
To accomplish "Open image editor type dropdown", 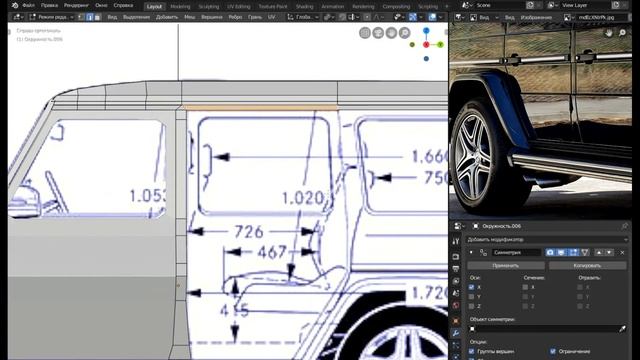I will tap(460, 18).
